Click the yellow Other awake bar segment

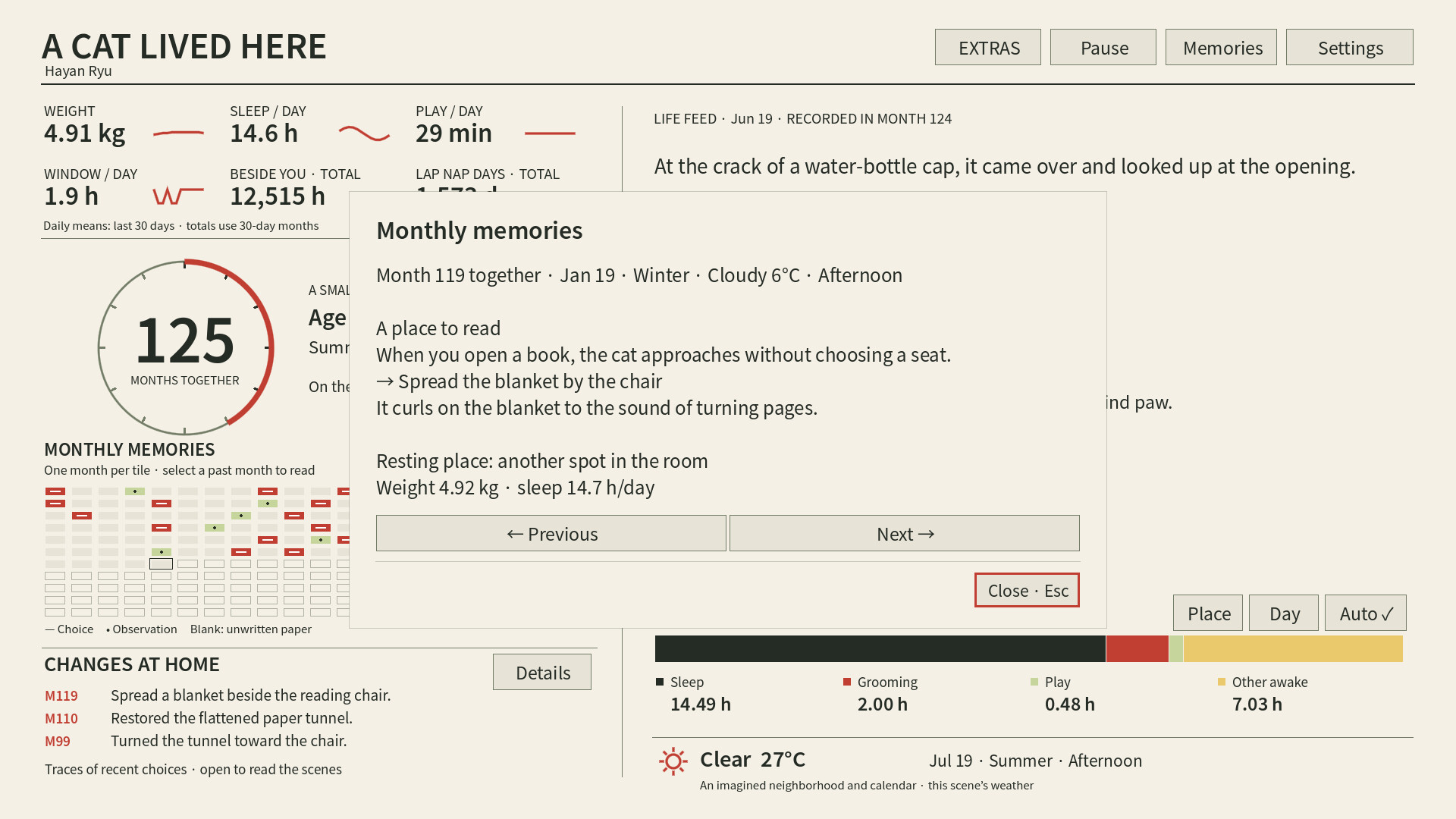click(1293, 648)
